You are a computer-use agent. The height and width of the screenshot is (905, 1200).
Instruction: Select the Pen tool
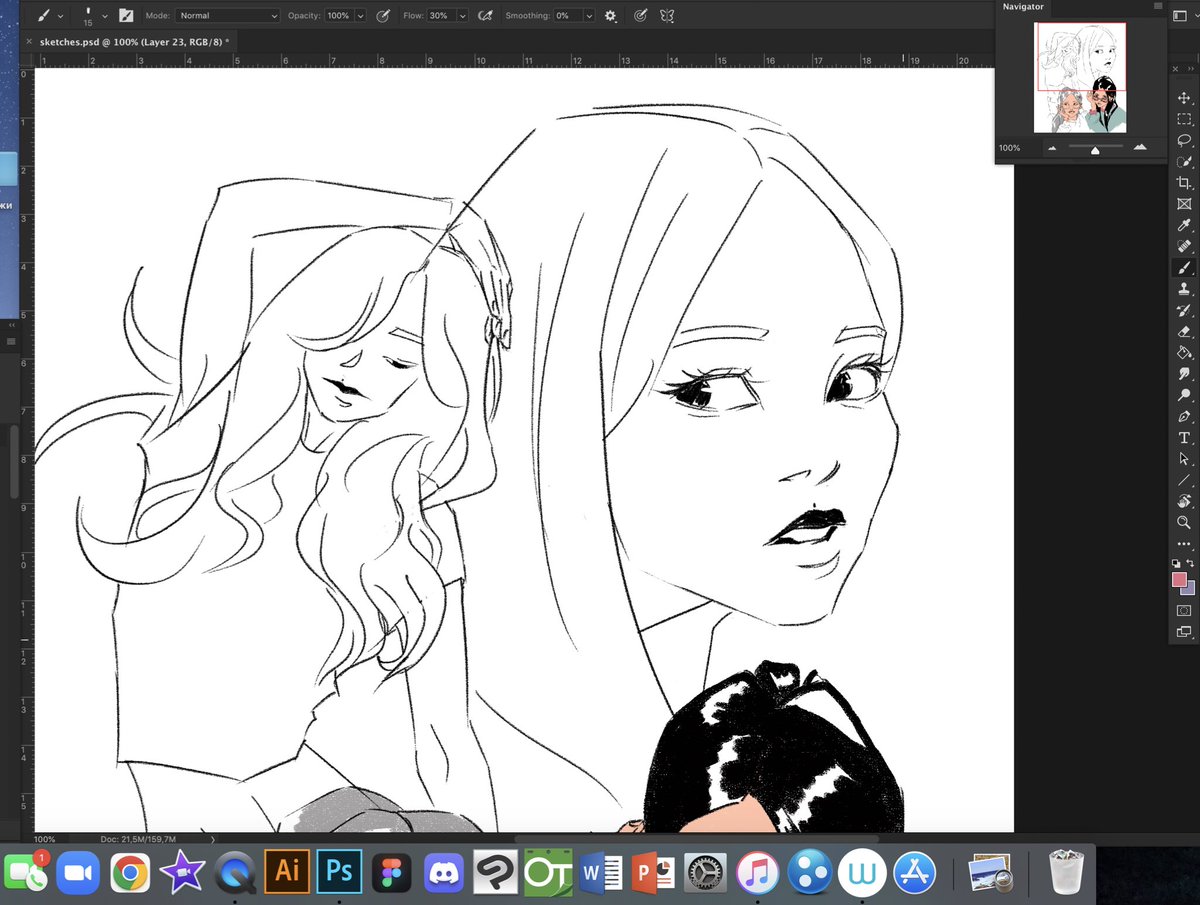point(1184,416)
